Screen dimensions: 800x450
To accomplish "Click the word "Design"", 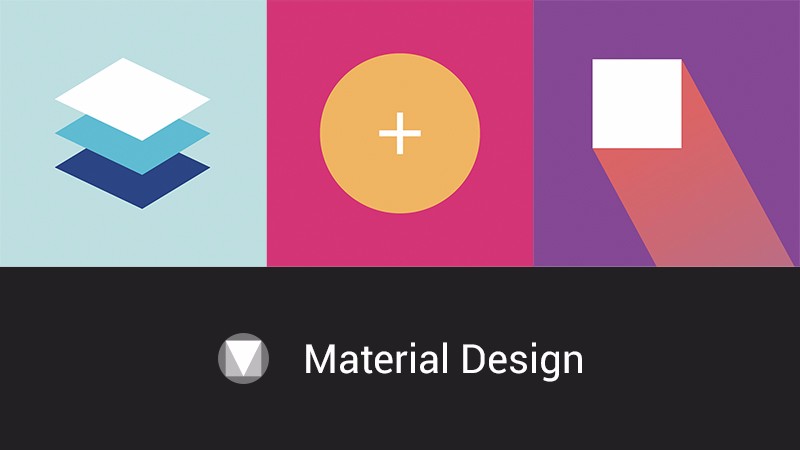I will [522, 360].
